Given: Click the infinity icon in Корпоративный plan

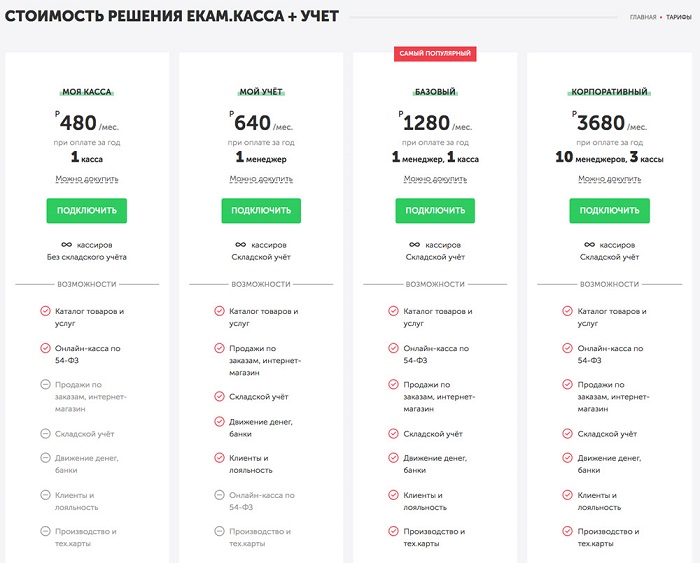Looking at the screenshot, I should pos(589,245).
